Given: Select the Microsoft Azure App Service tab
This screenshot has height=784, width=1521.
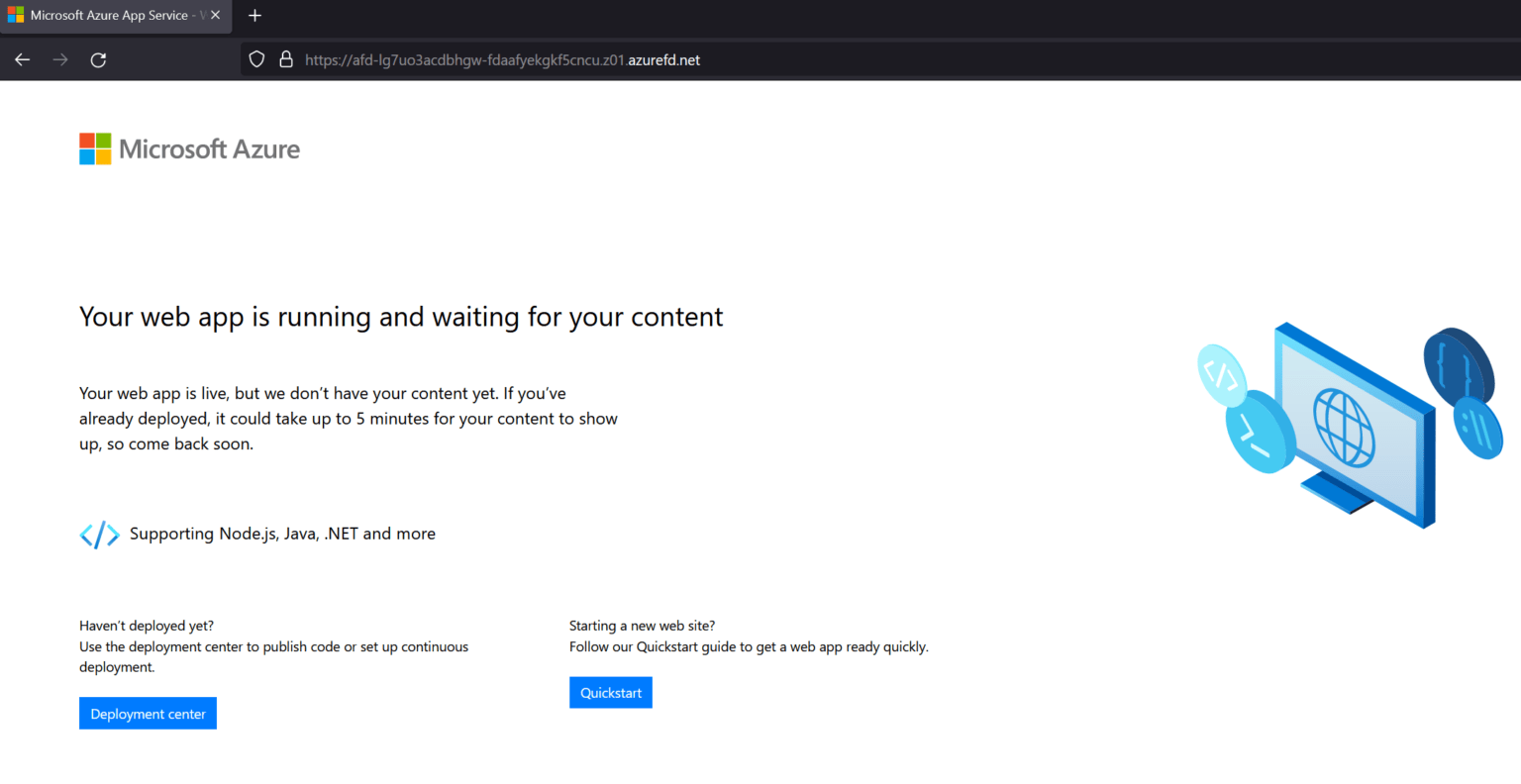Looking at the screenshot, I should click(109, 15).
